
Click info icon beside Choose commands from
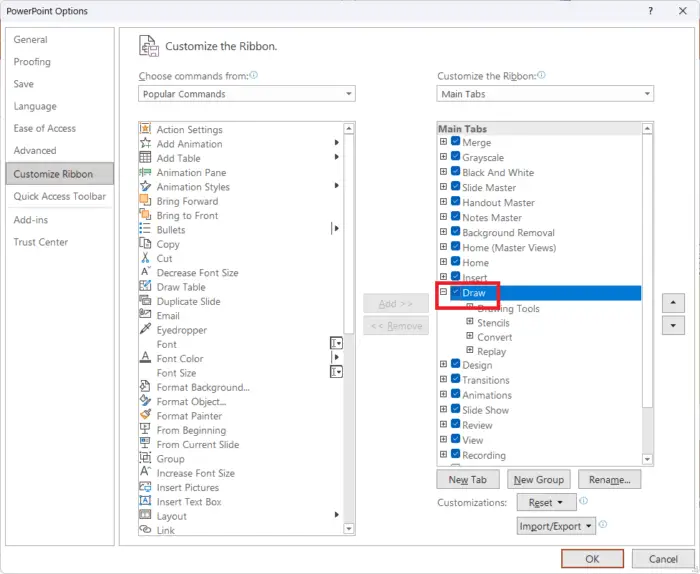254,75
